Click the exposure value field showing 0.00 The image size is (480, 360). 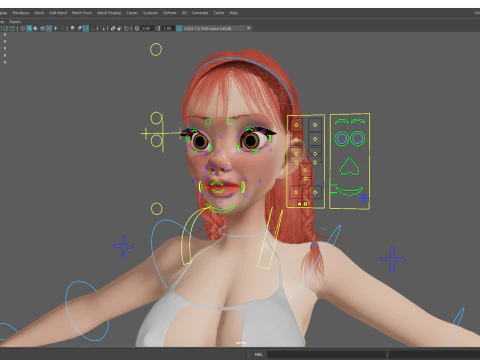point(146,28)
